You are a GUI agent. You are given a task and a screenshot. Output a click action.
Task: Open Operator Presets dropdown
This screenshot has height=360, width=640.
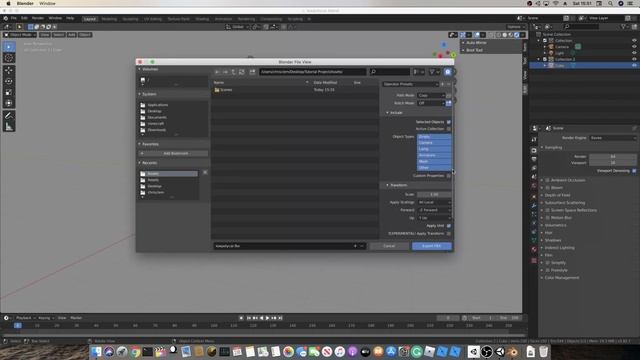[x=410, y=84]
